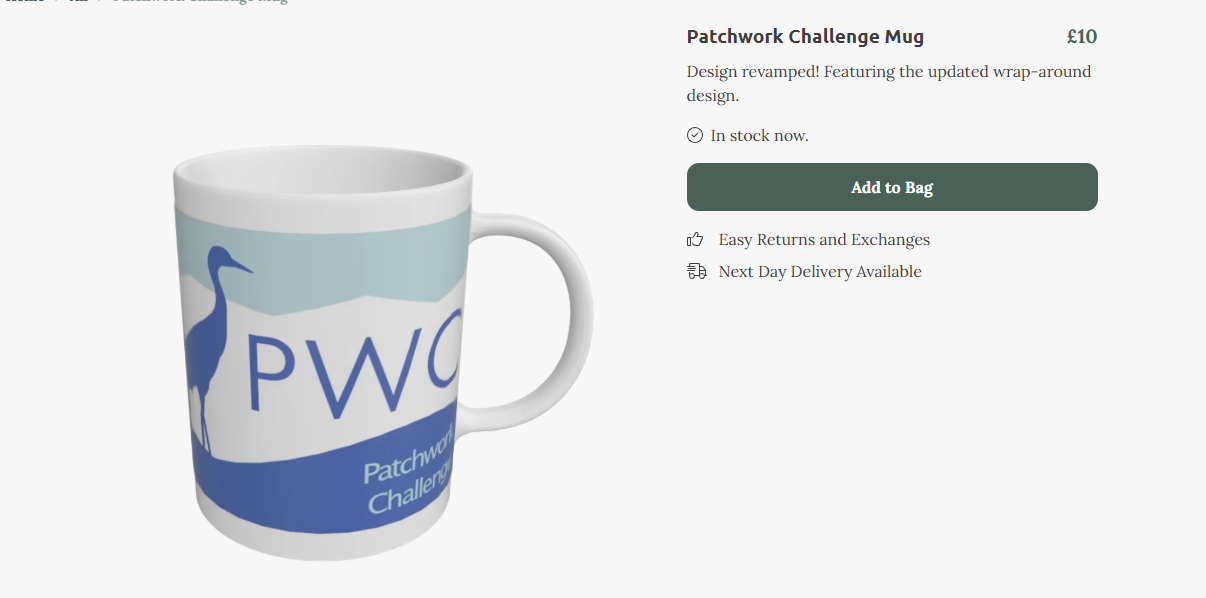Screen dimensions: 1206x598
Task: Open the Home breadcrumb link
Action: (22, 1)
